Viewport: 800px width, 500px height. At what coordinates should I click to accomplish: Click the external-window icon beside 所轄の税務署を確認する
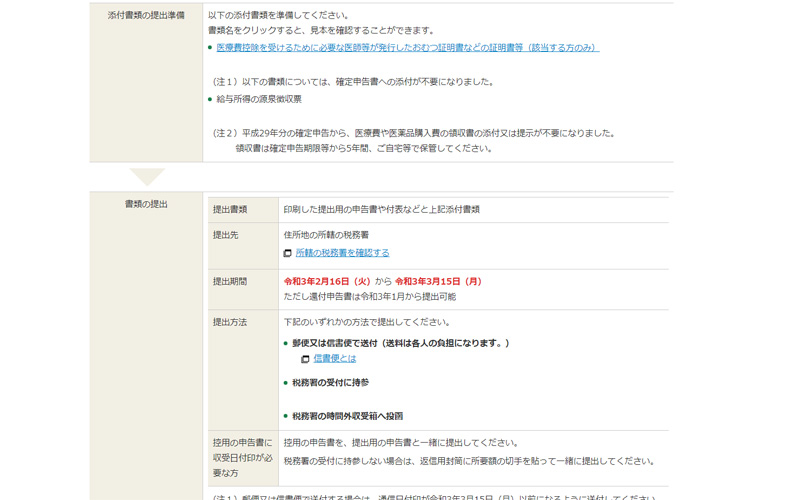(287, 253)
